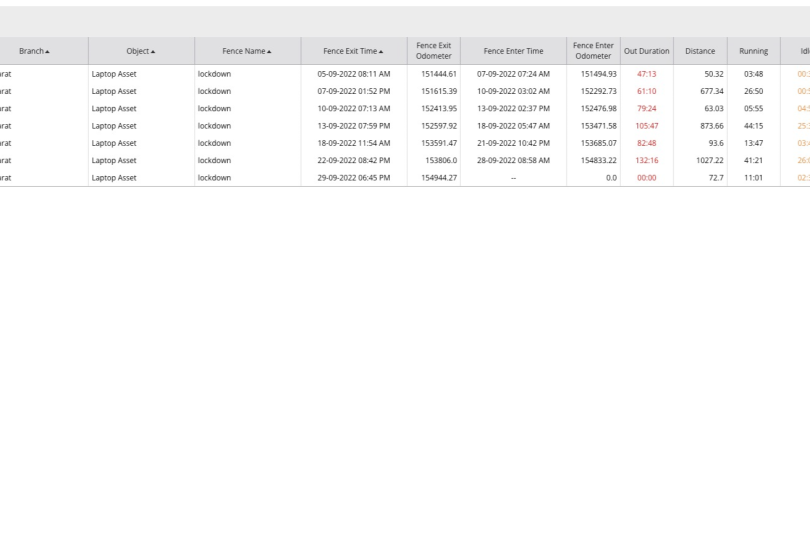Click the 18-09-2022 05:47 AM enter time cell

[513, 126]
